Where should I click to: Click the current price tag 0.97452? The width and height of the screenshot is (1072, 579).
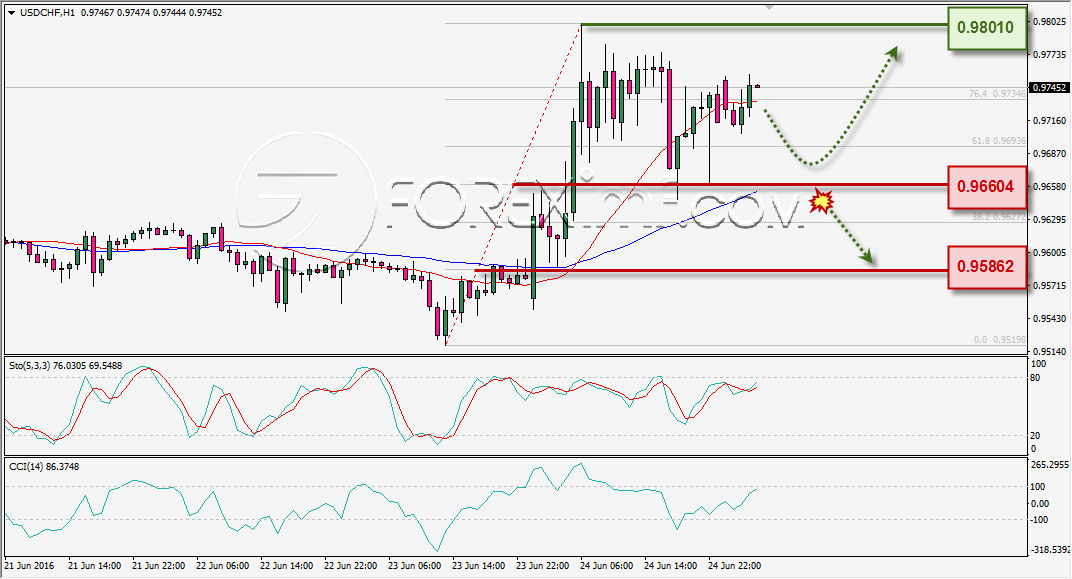(1049, 87)
